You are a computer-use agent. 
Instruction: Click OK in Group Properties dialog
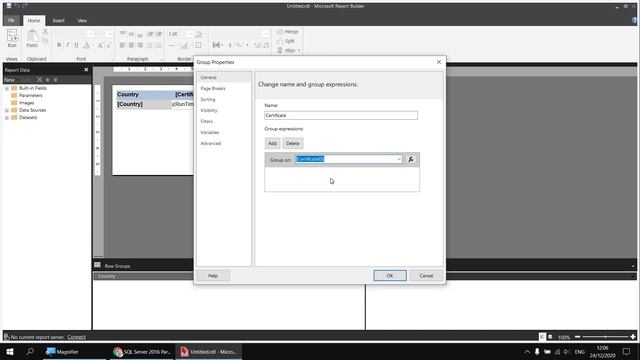click(390, 276)
